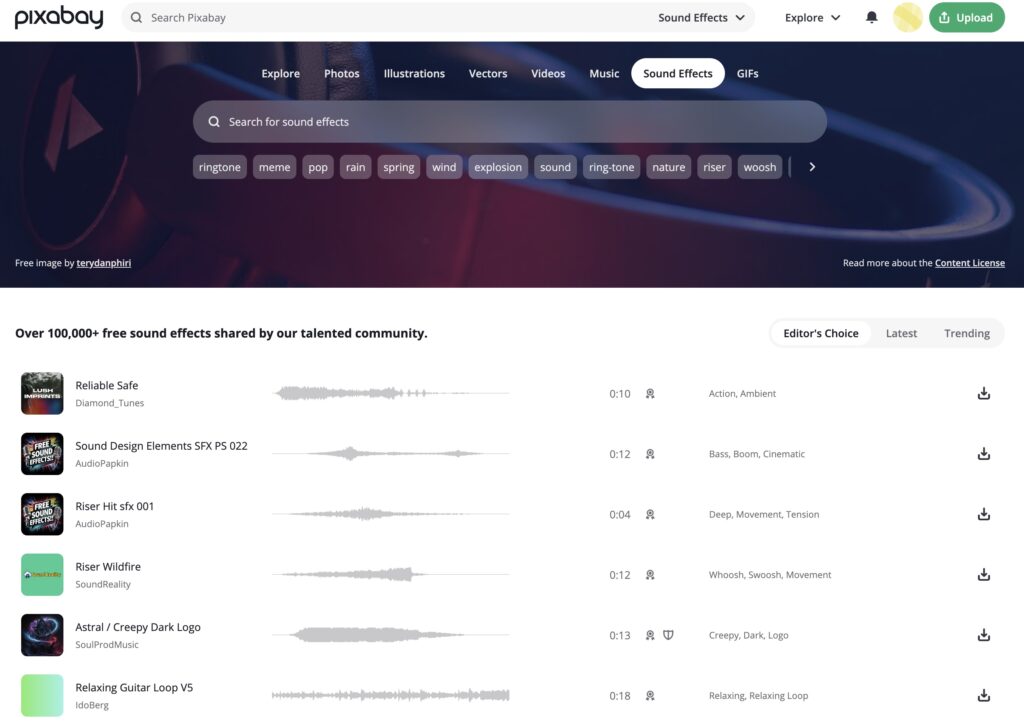This screenshot has height=728, width=1024.
Task: Select the Editor's Choice filter
Action: (x=821, y=333)
